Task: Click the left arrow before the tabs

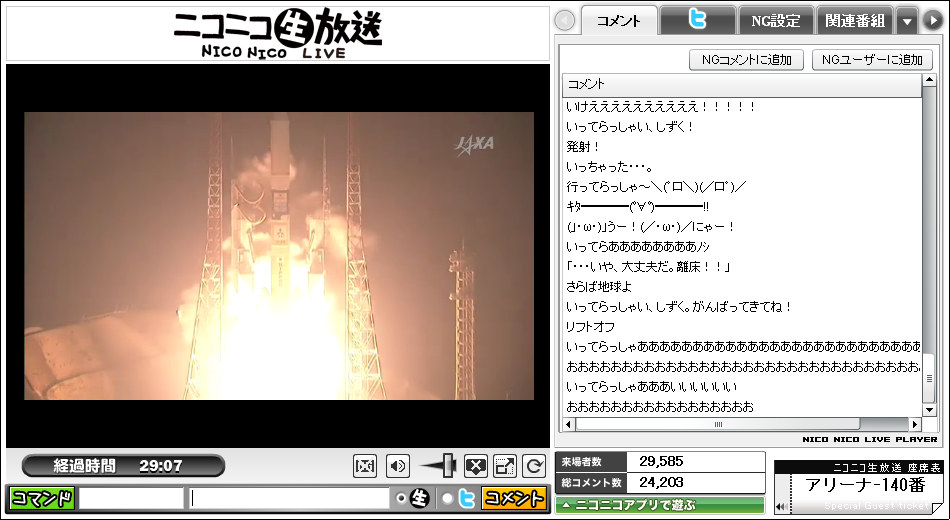Action: coord(565,21)
